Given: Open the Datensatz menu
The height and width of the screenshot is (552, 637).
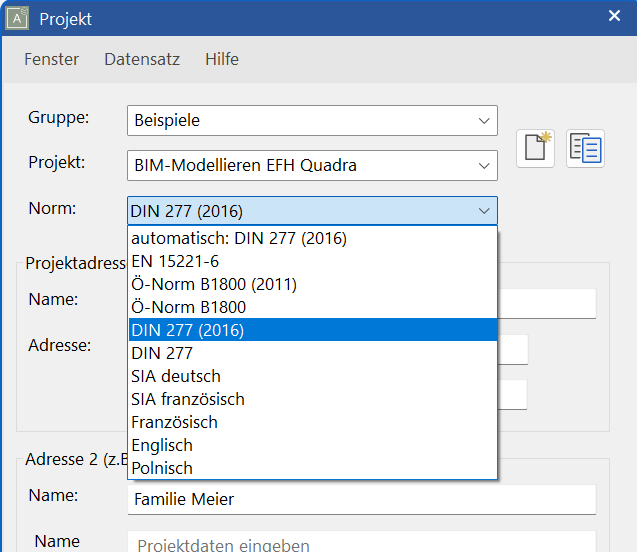Looking at the screenshot, I should (142, 59).
